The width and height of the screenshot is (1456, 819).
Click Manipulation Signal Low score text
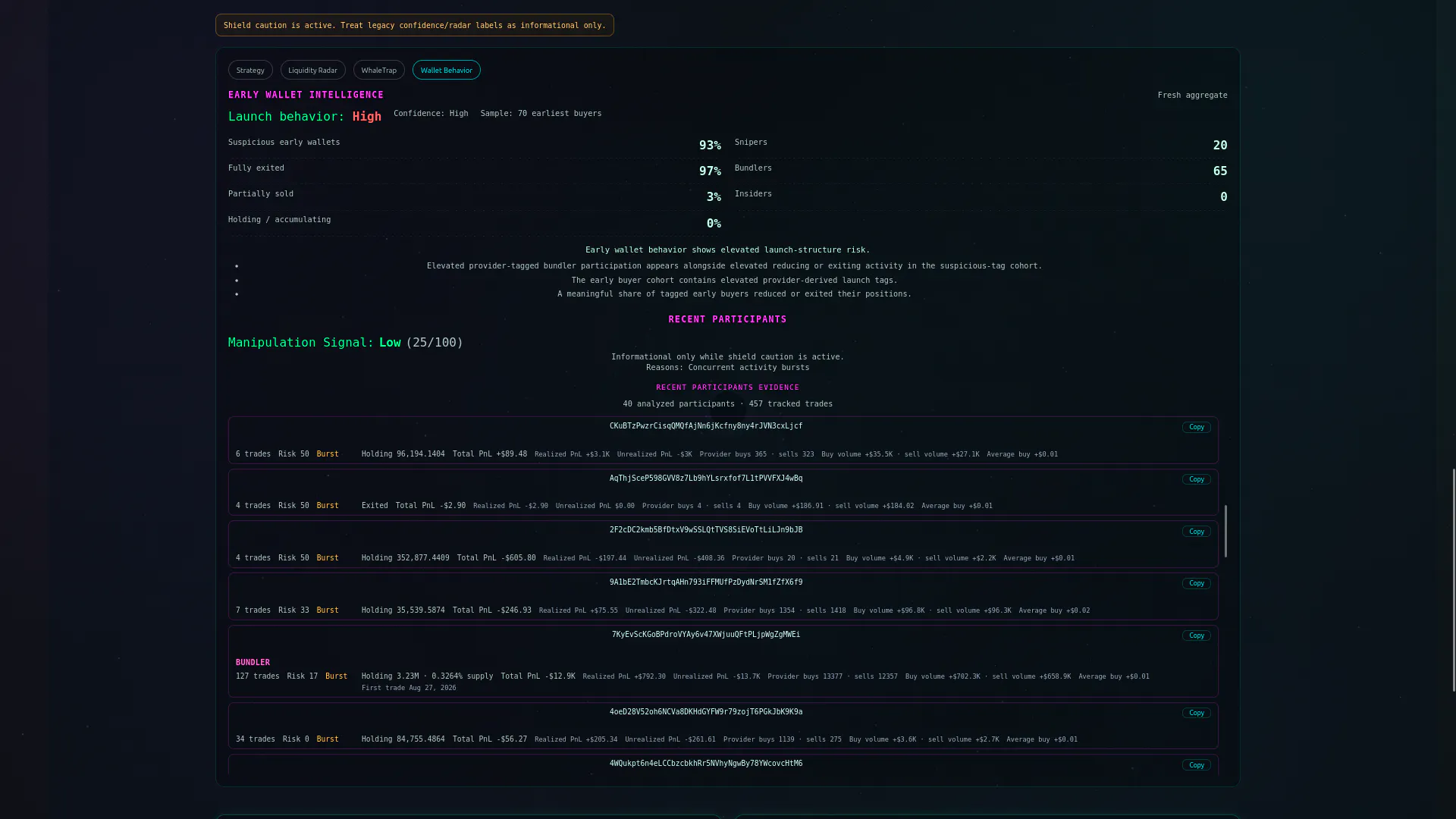coord(345,343)
